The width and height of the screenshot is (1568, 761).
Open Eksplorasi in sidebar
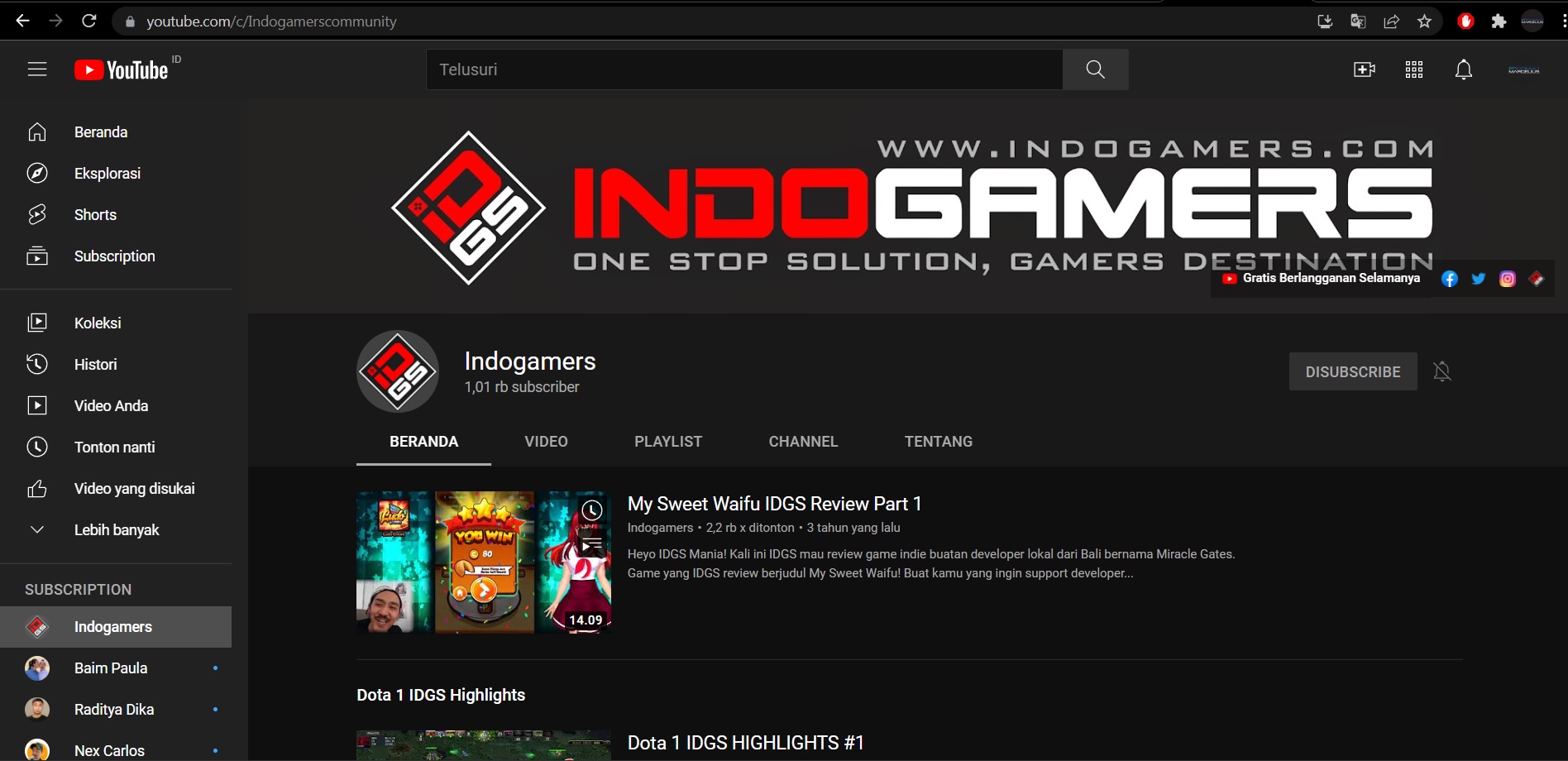click(116, 174)
